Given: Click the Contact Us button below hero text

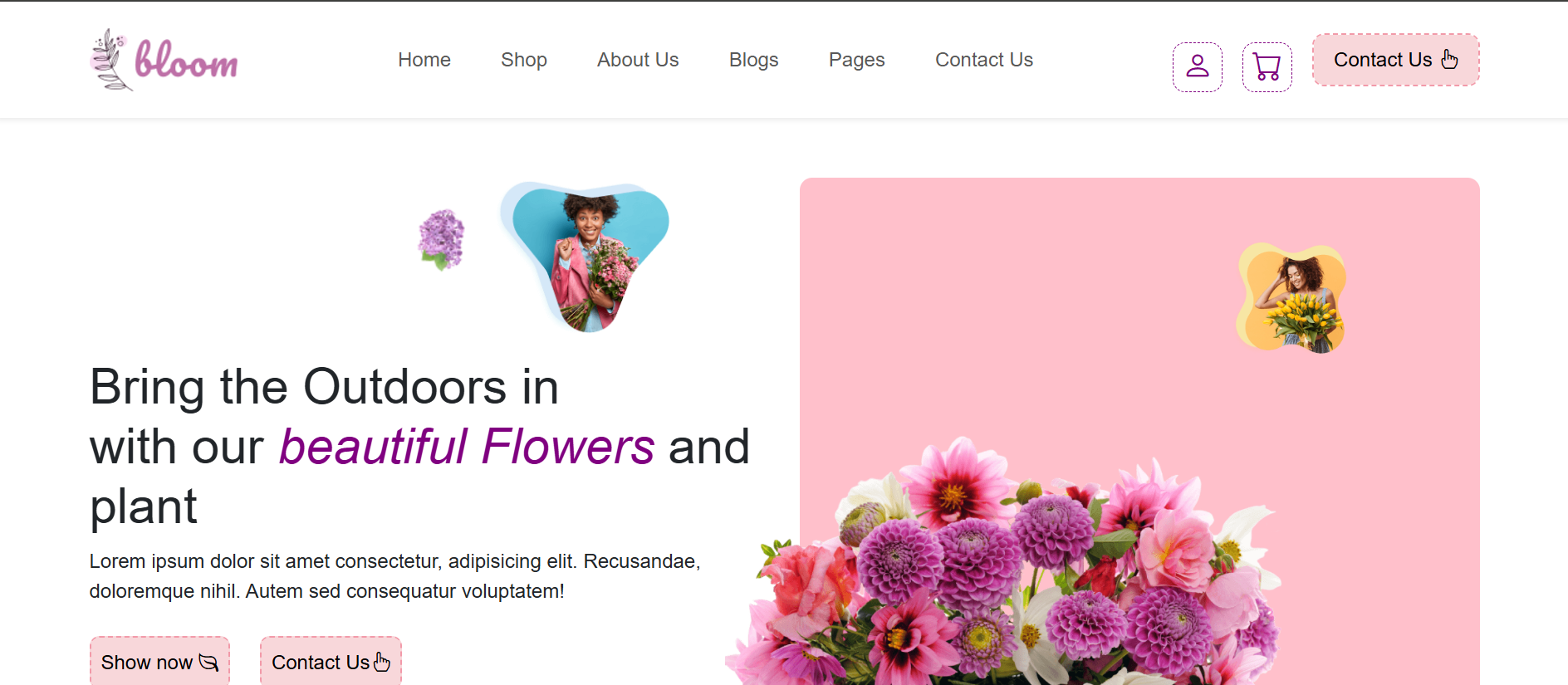Looking at the screenshot, I should [x=330, y=662].
